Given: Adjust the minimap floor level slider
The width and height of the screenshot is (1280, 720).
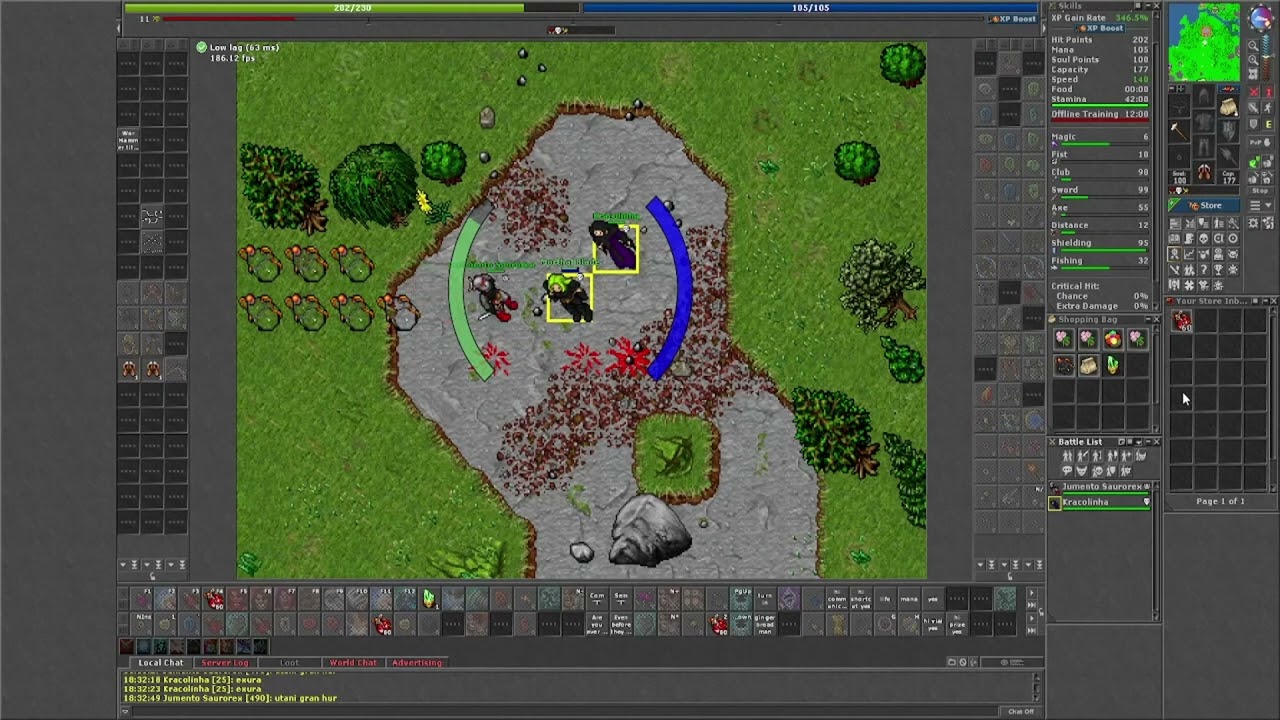Looking at the screenshot, I should [x=1267, y=56].
